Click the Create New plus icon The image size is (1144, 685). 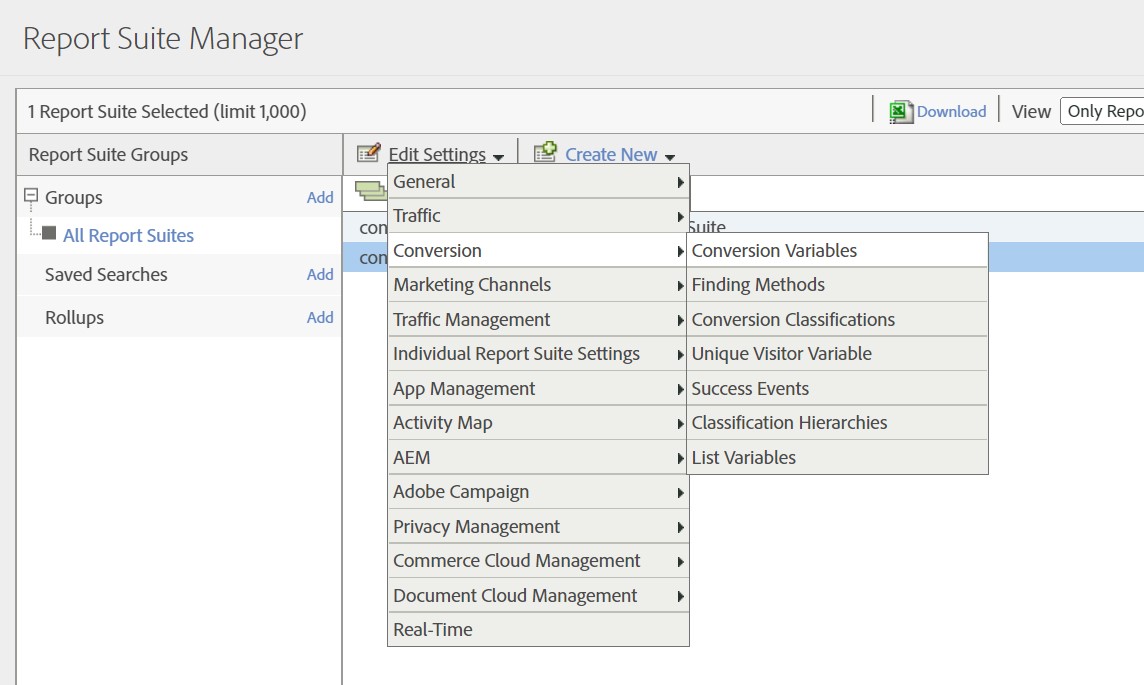coord(545,153)
